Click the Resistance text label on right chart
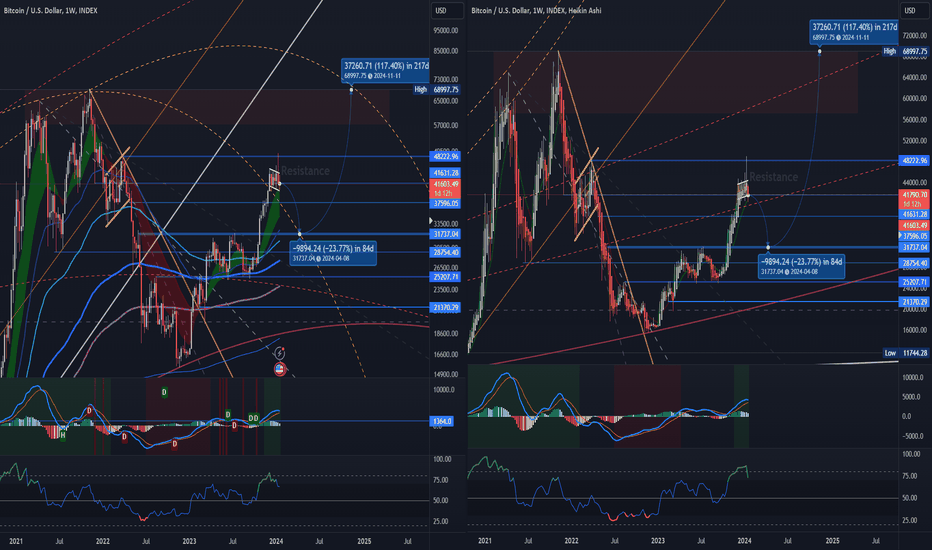Image resolution: width=932 pixels, height=550 pixels. pyautogui.click(x=774, y=177)
